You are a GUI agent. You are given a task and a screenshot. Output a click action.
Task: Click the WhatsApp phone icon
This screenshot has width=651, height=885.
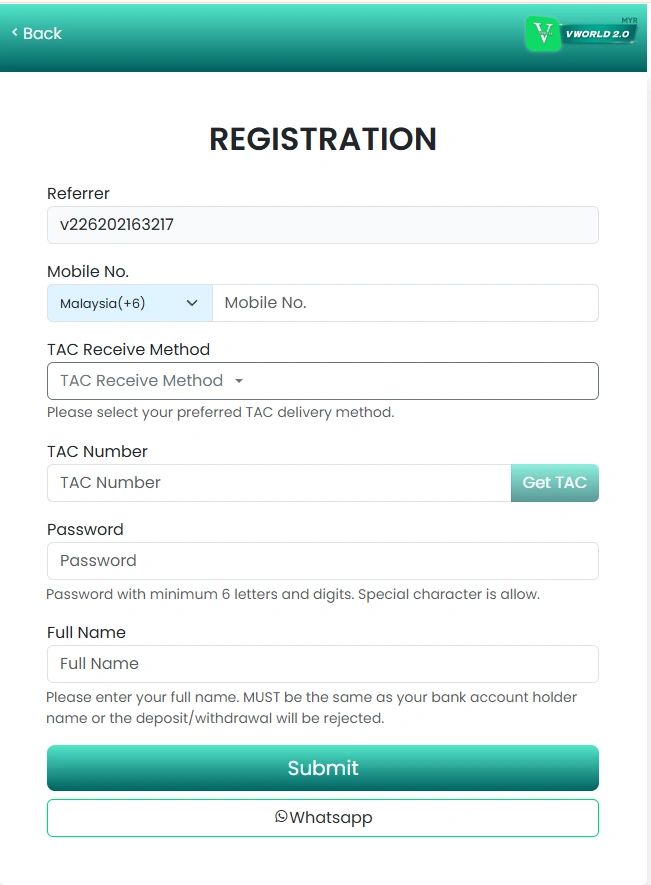pyautogui.click(x=279, y=817)
